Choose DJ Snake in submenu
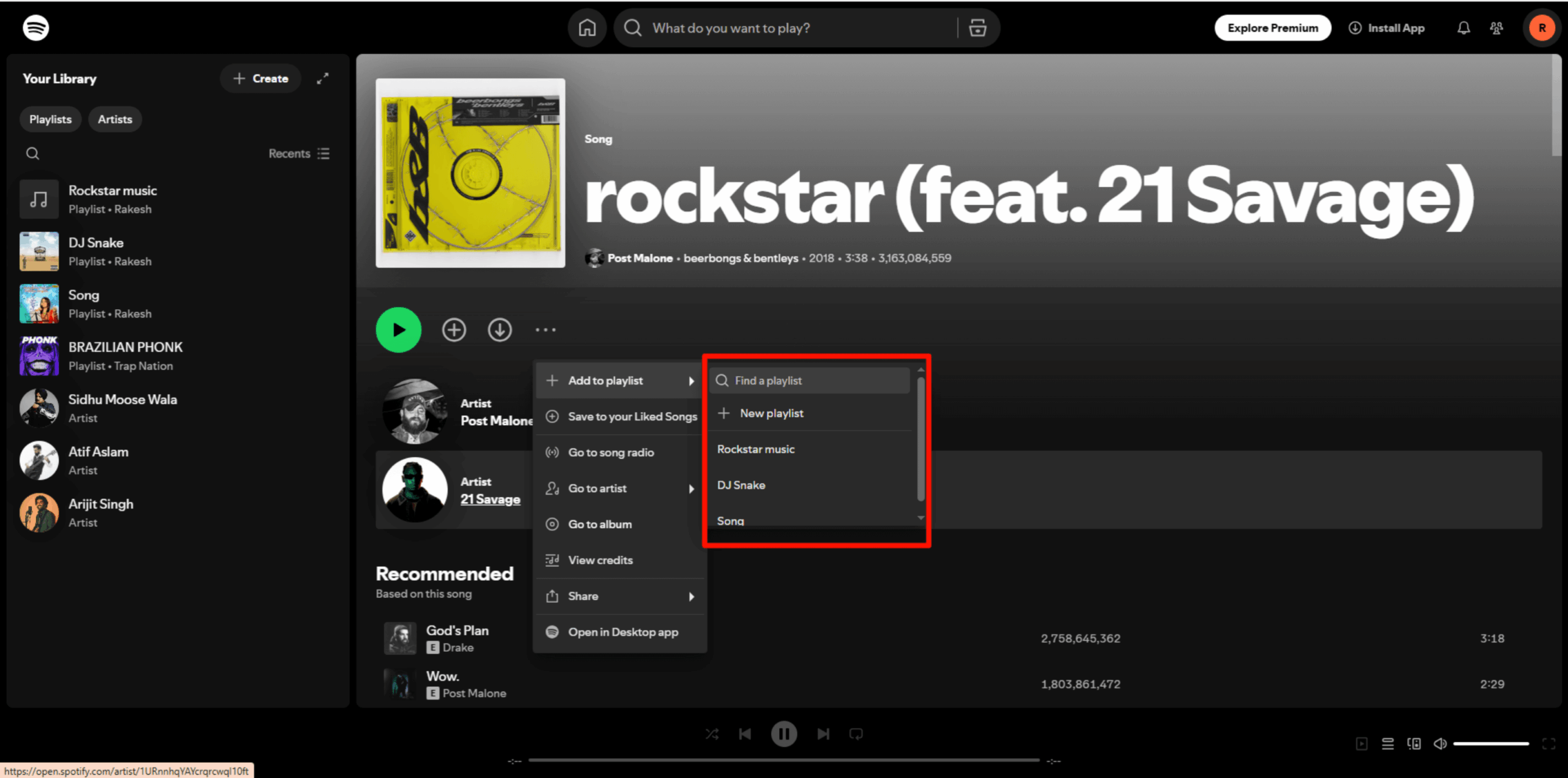1568x778 pixels. 810,485
